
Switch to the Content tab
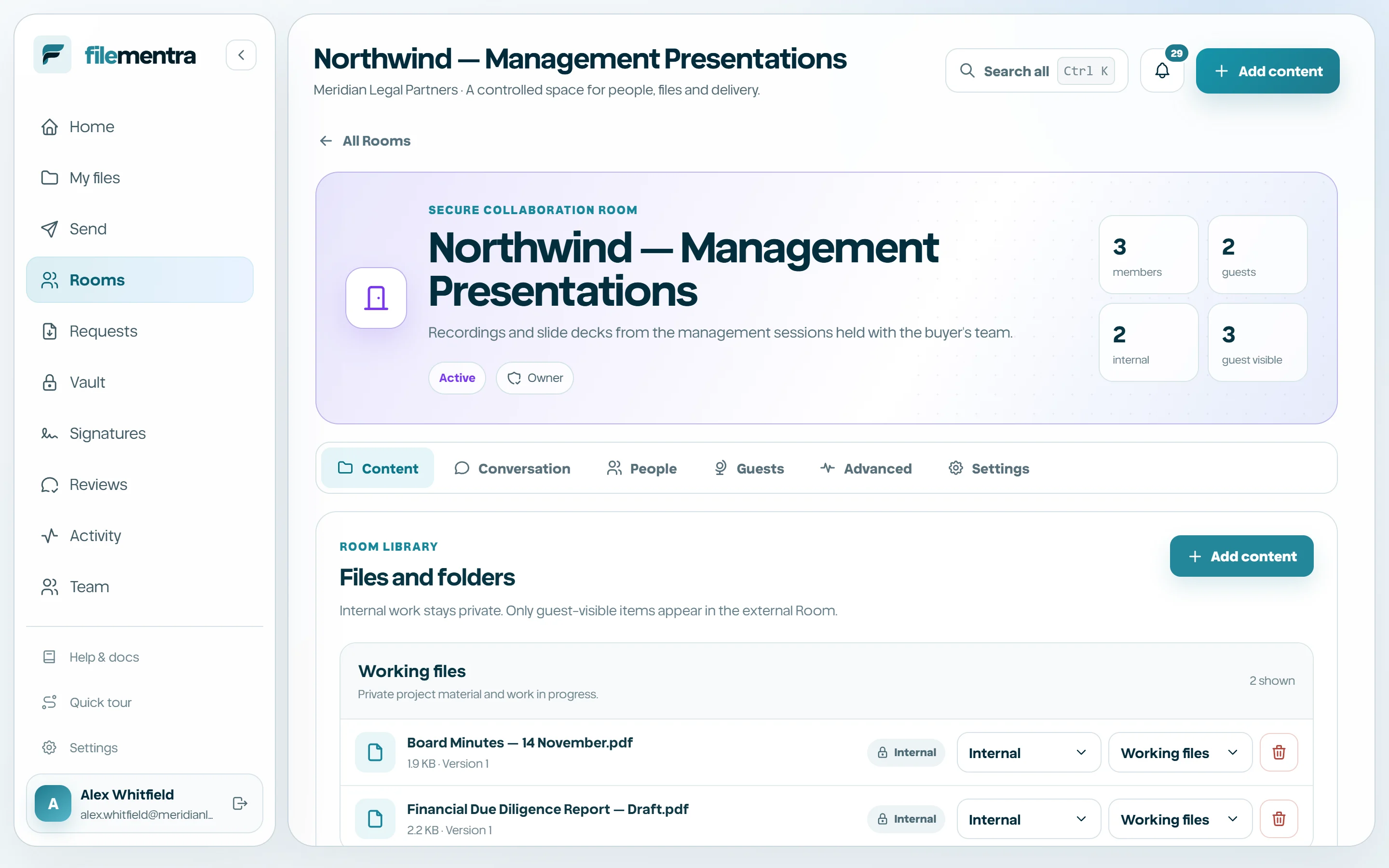click(378, 468)
